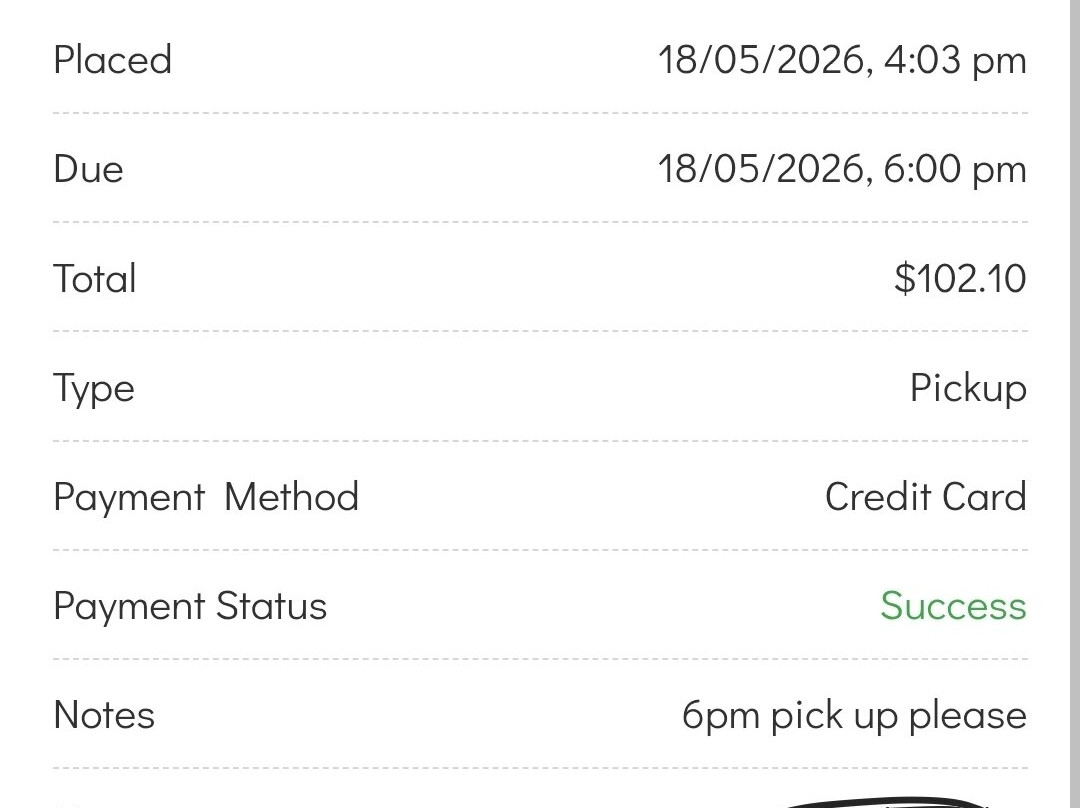Select the 4:03 pm placed time

955,61
